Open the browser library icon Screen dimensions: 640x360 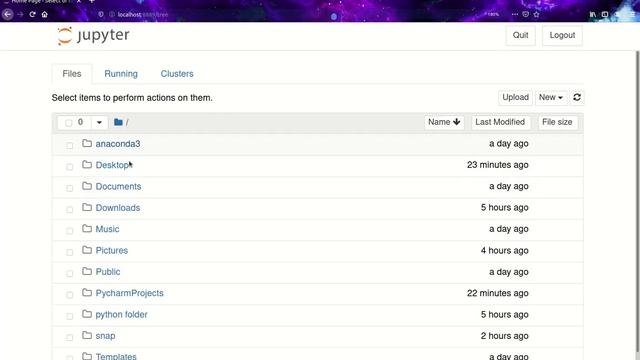click(593, 14)
